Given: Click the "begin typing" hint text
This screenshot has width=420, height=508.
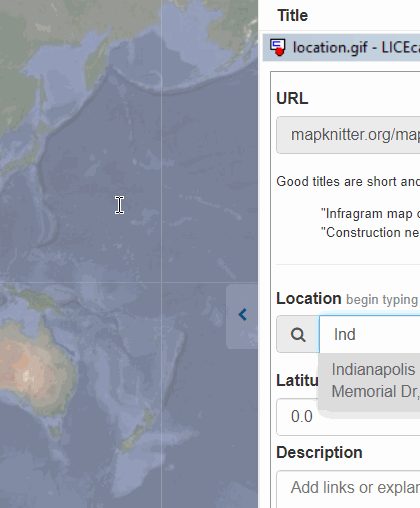Looking at the screenshot, I should [382, 300].
